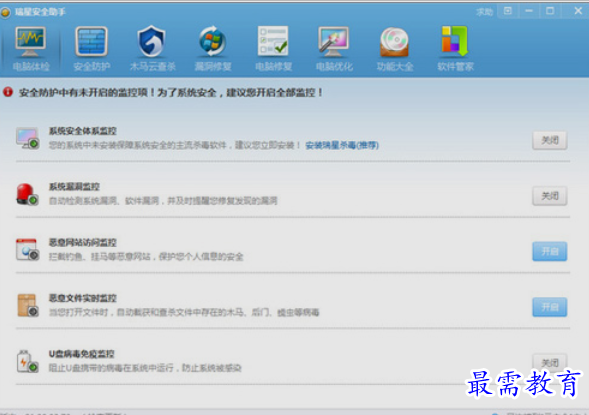Viewport: 589px width, 415px height.
Task: Open the 功能大全 disc icon
Action: pos(394,41)
